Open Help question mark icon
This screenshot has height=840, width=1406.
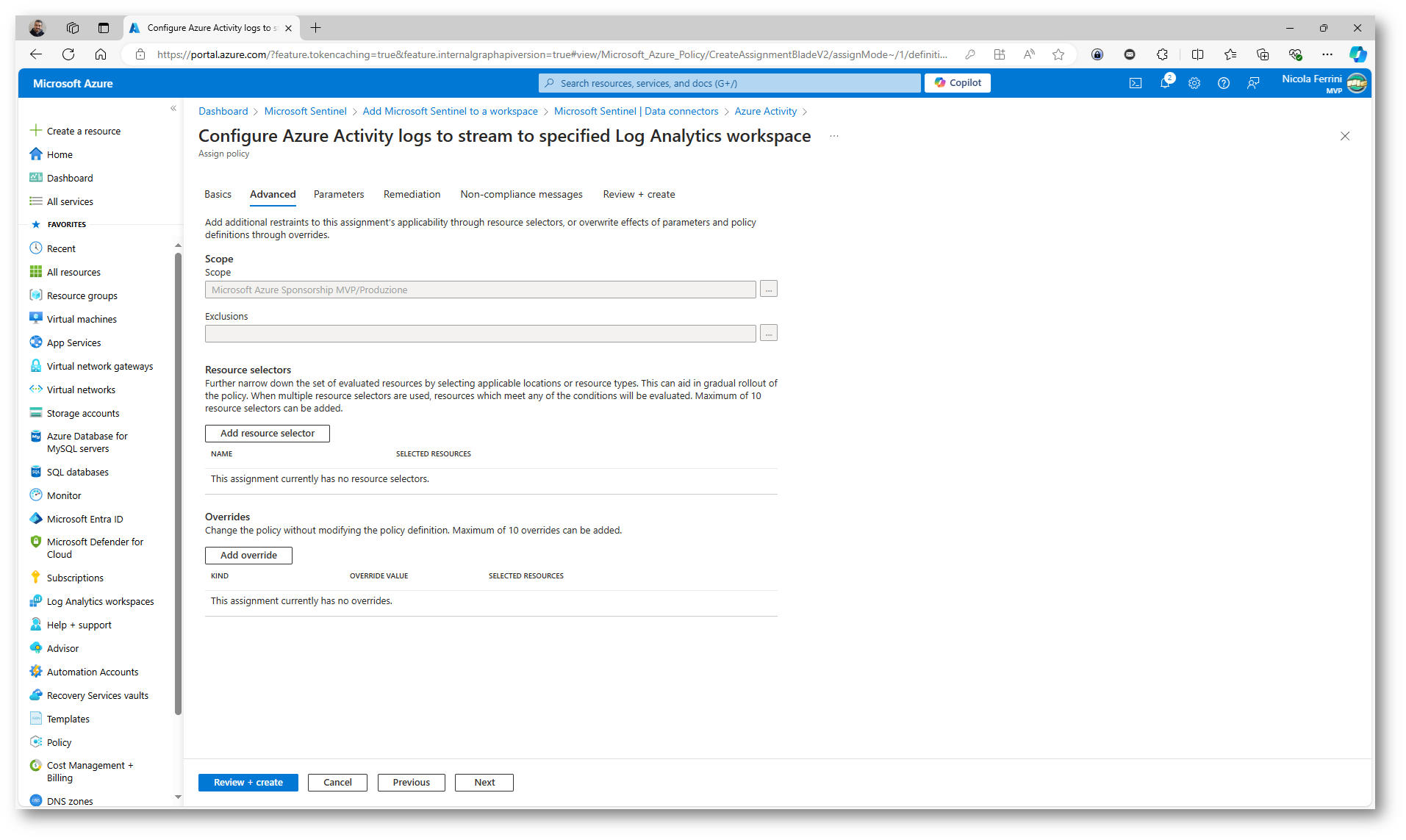coord(1224,83)
